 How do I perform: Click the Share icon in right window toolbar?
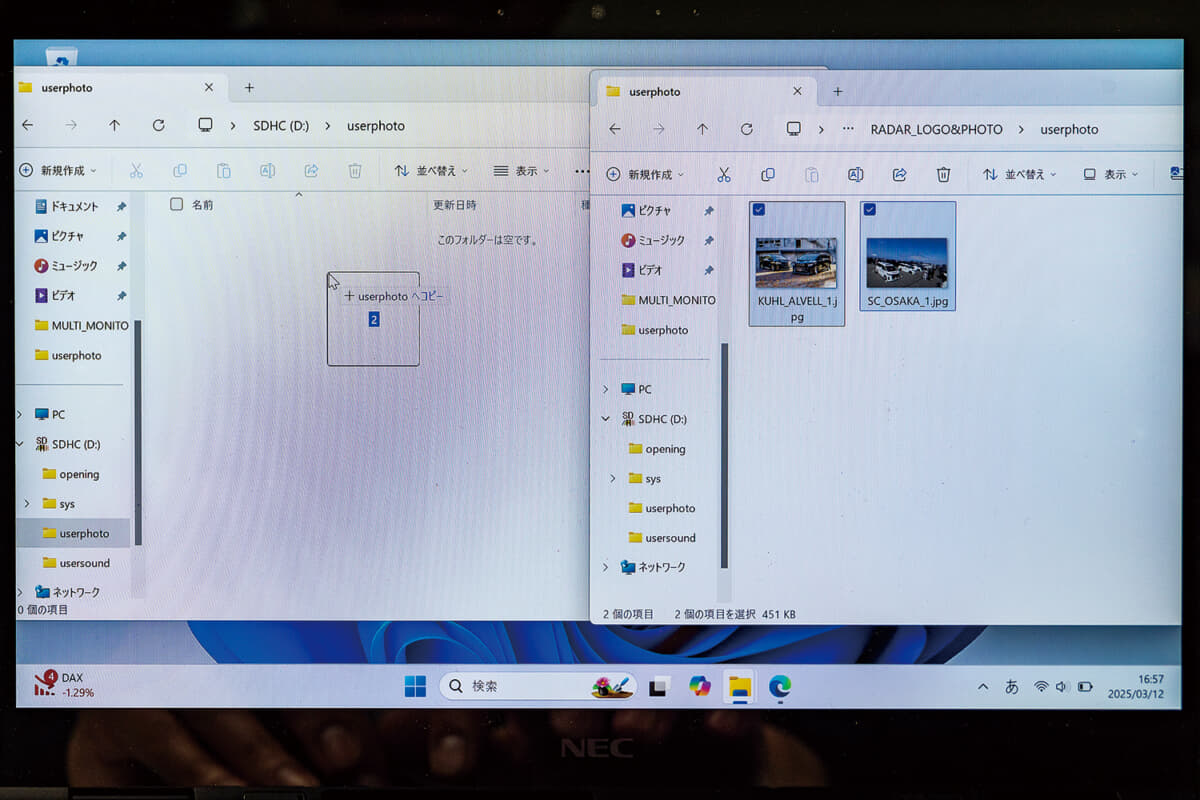click(x=899, y=174)
